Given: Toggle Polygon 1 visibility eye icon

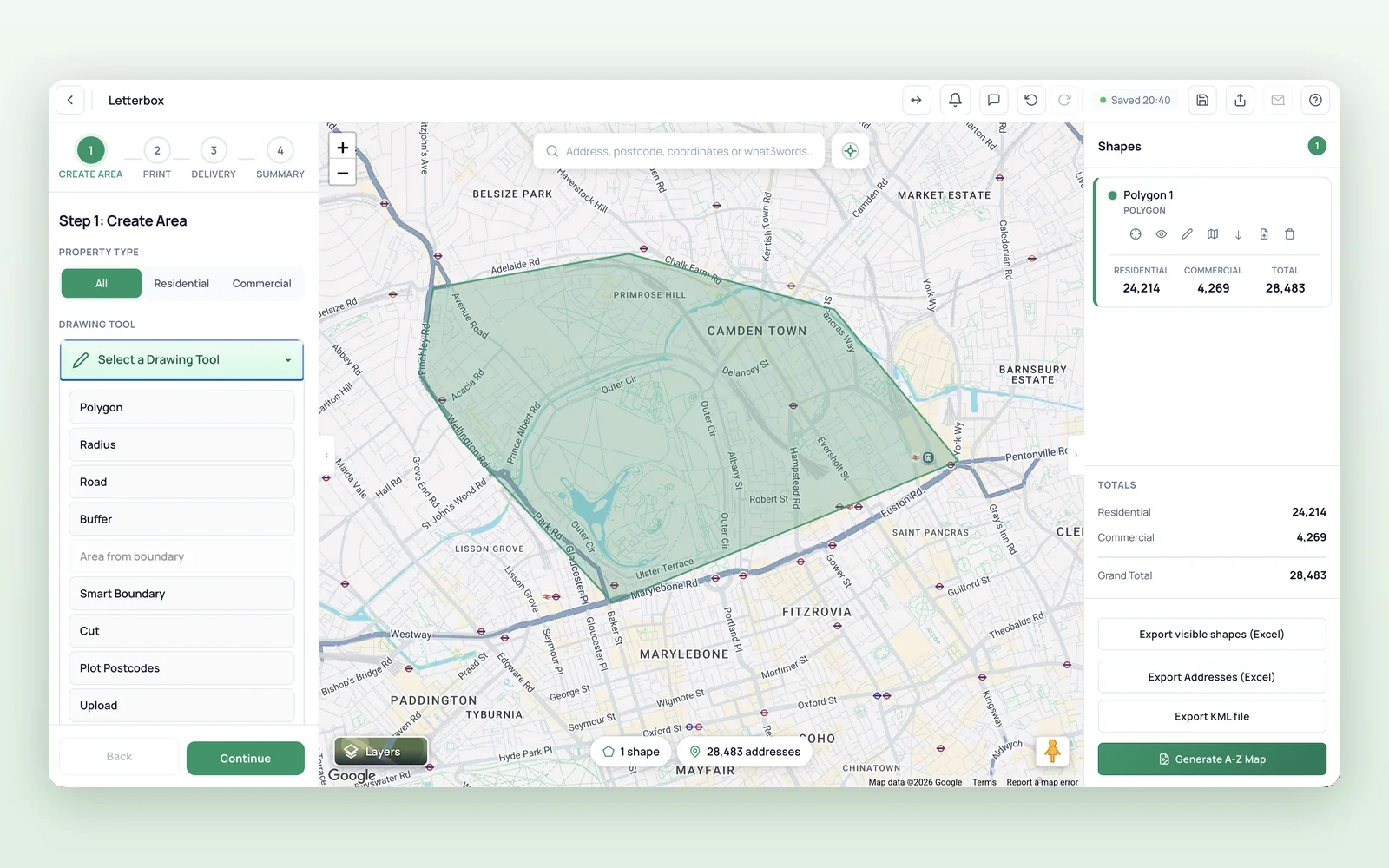Looking at the screenshot, I should tap(1162, 234).
